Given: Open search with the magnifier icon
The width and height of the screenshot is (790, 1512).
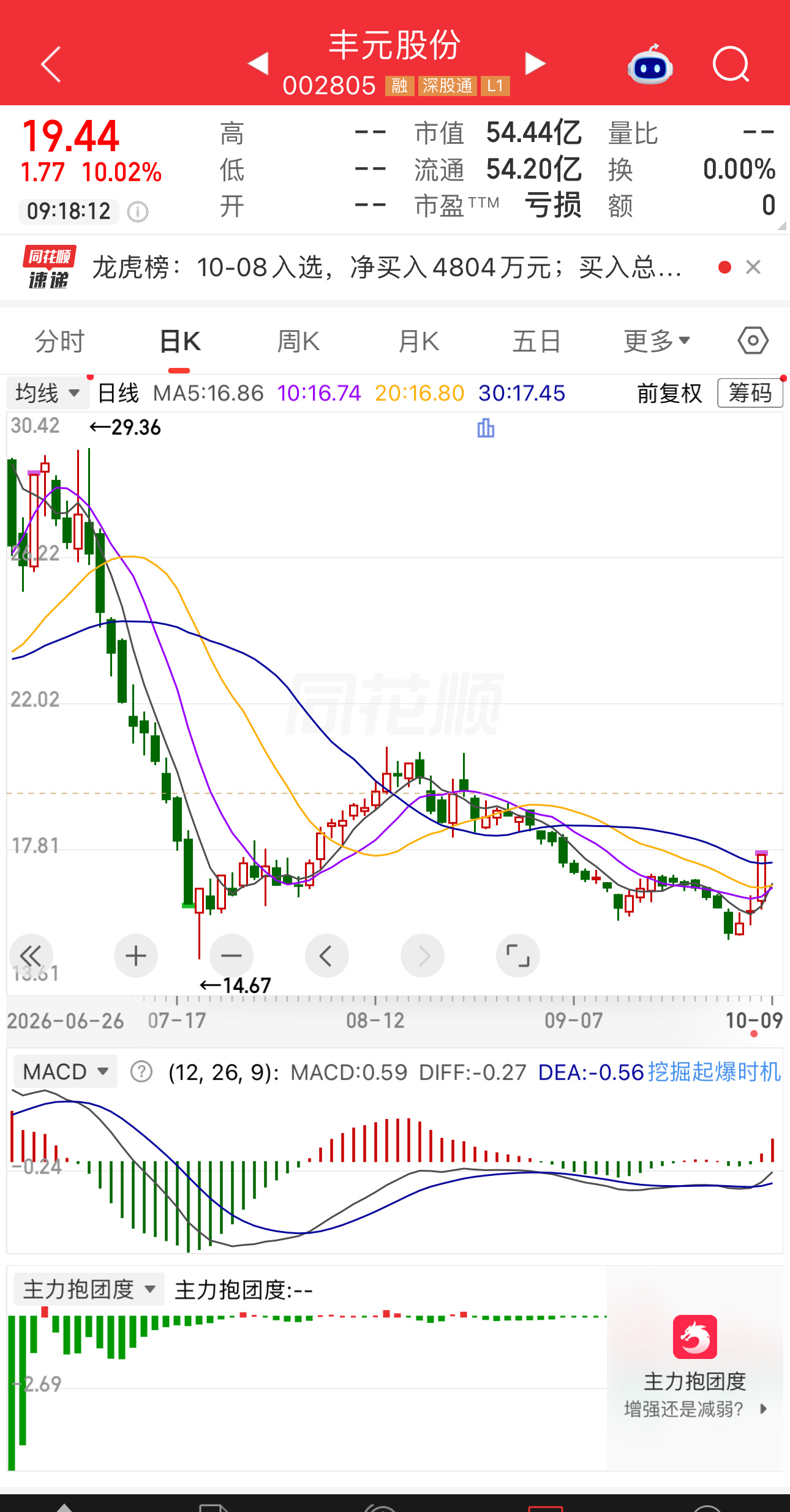Looking at the screenshot, I should click(731, 64).
